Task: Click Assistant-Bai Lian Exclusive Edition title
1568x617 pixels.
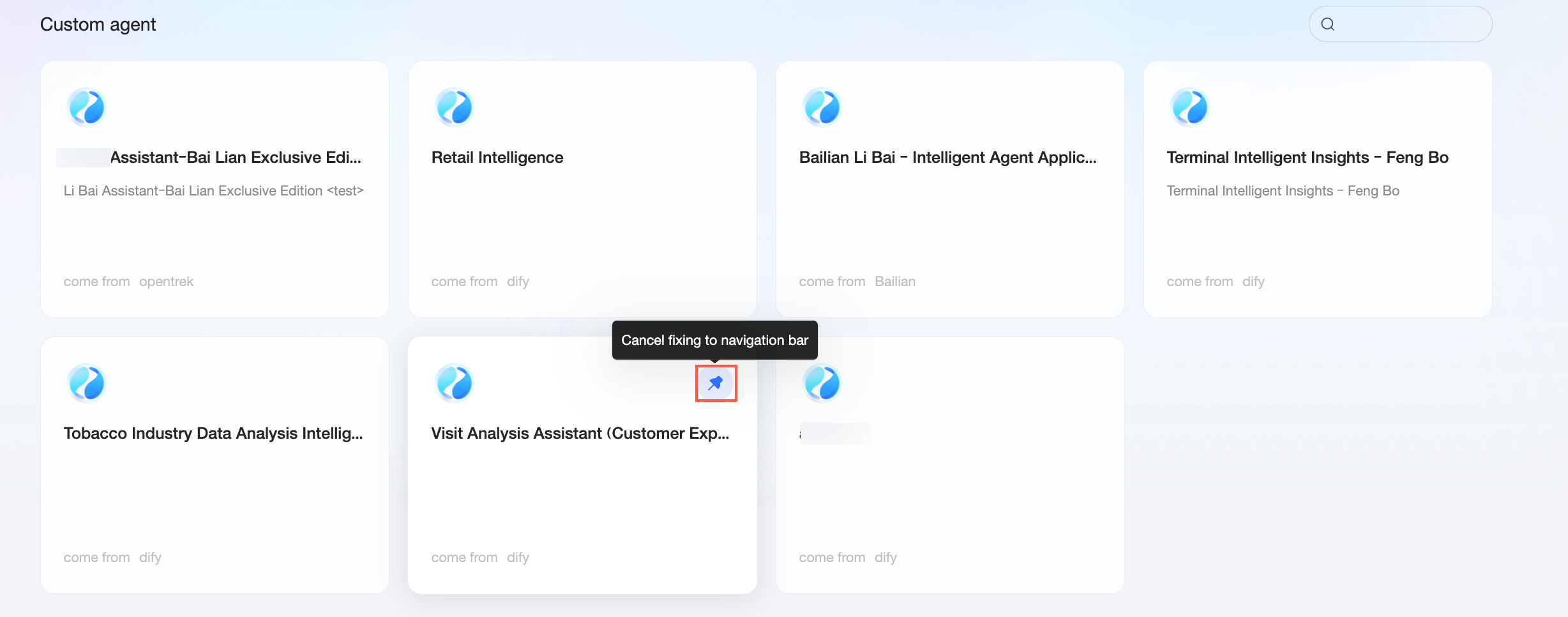Action: click(235, 158)
